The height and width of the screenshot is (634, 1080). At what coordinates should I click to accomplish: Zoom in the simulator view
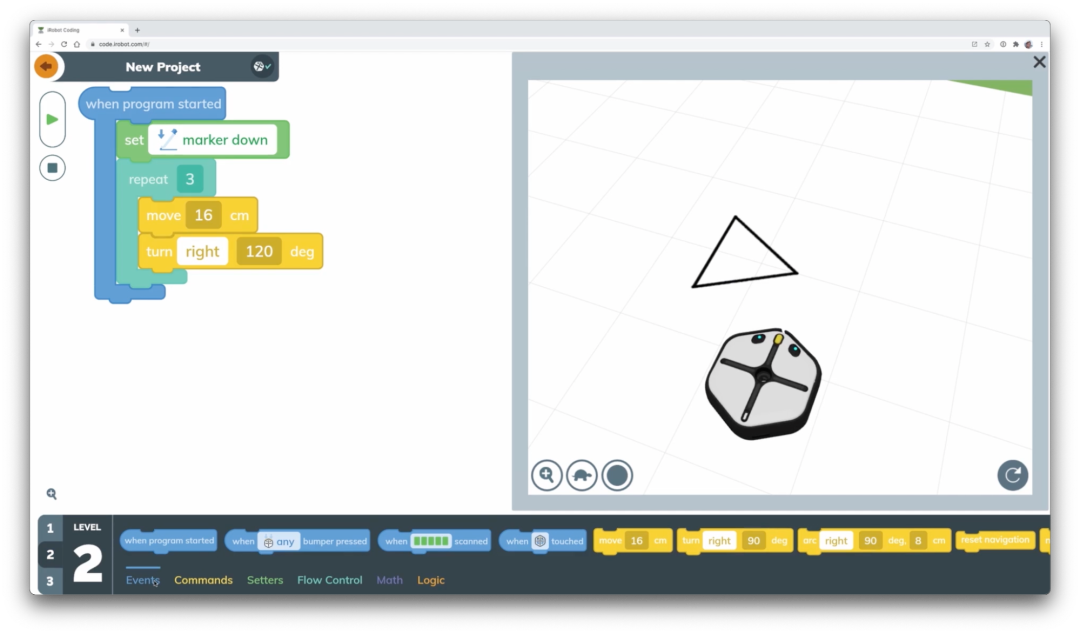pos(547,475)
